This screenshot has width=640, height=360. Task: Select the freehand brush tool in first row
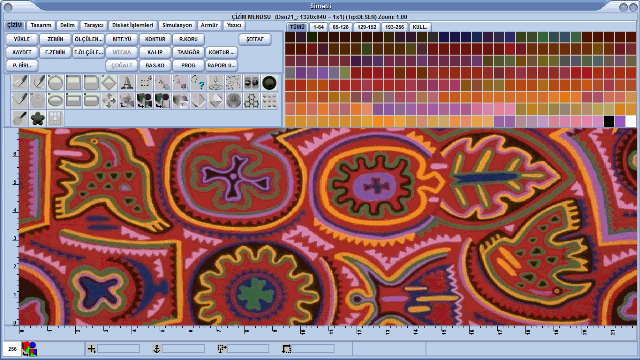click(20, 82)
